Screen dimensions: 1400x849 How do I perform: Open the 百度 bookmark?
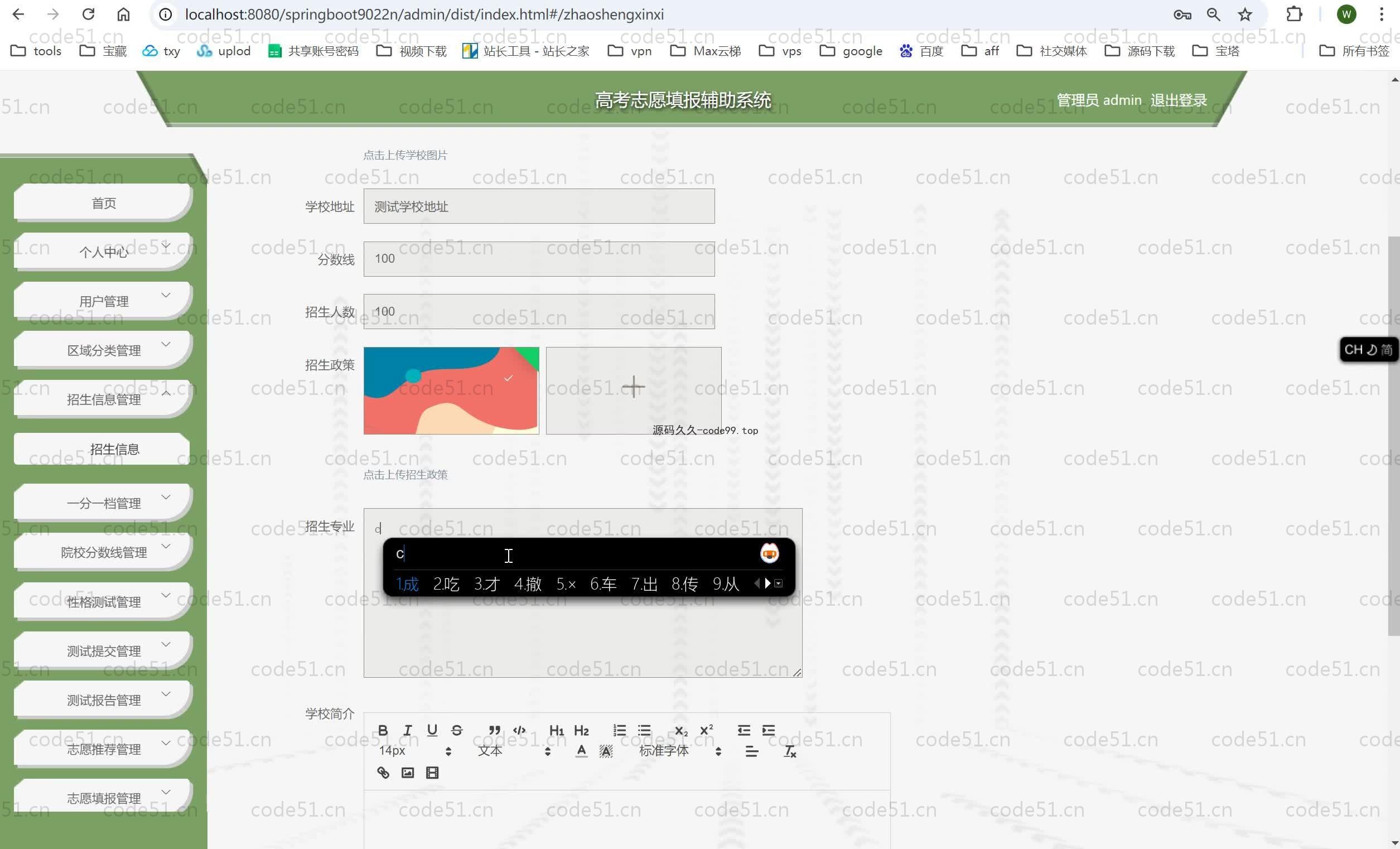click(921, 51)
